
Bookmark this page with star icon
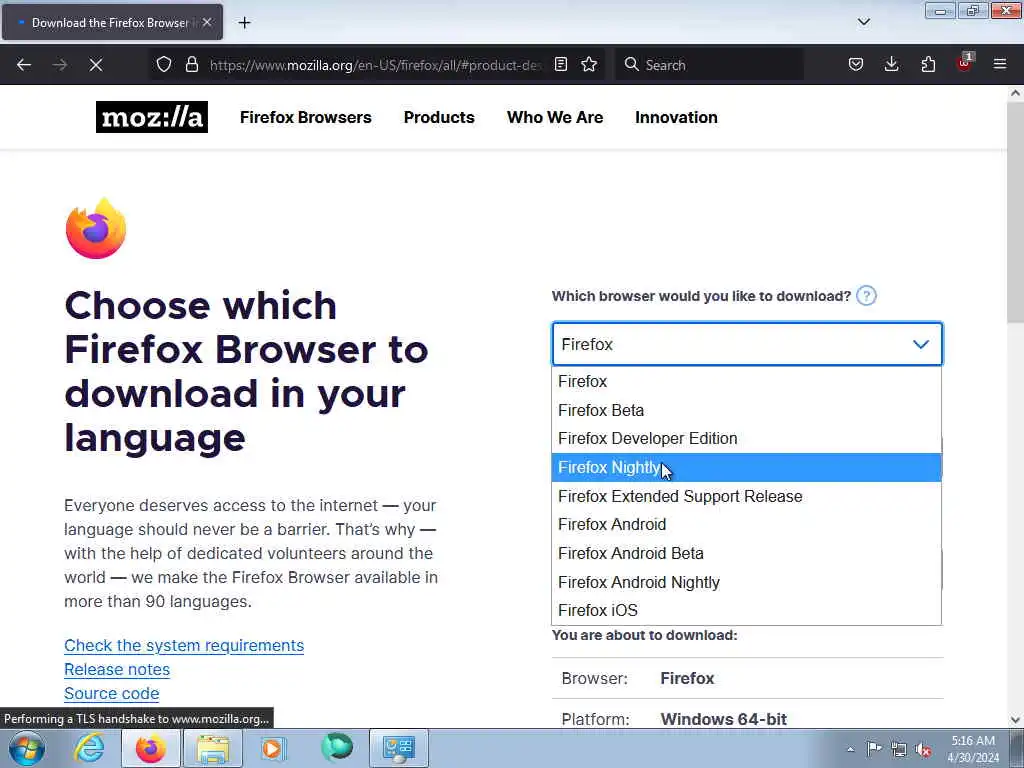(x=589, y=65)
